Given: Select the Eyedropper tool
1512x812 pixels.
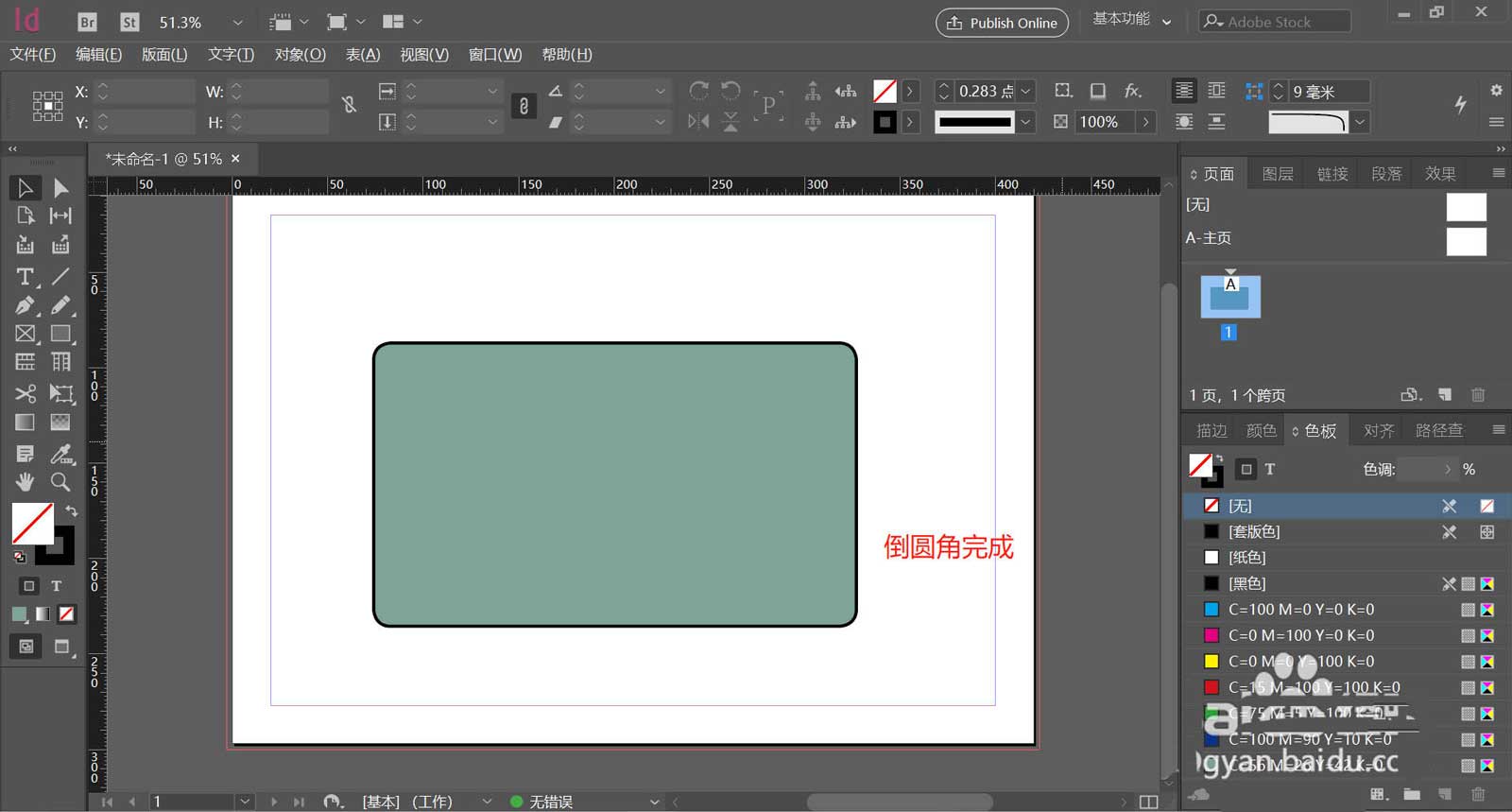Looking at the screenshot, I should 60,454.
